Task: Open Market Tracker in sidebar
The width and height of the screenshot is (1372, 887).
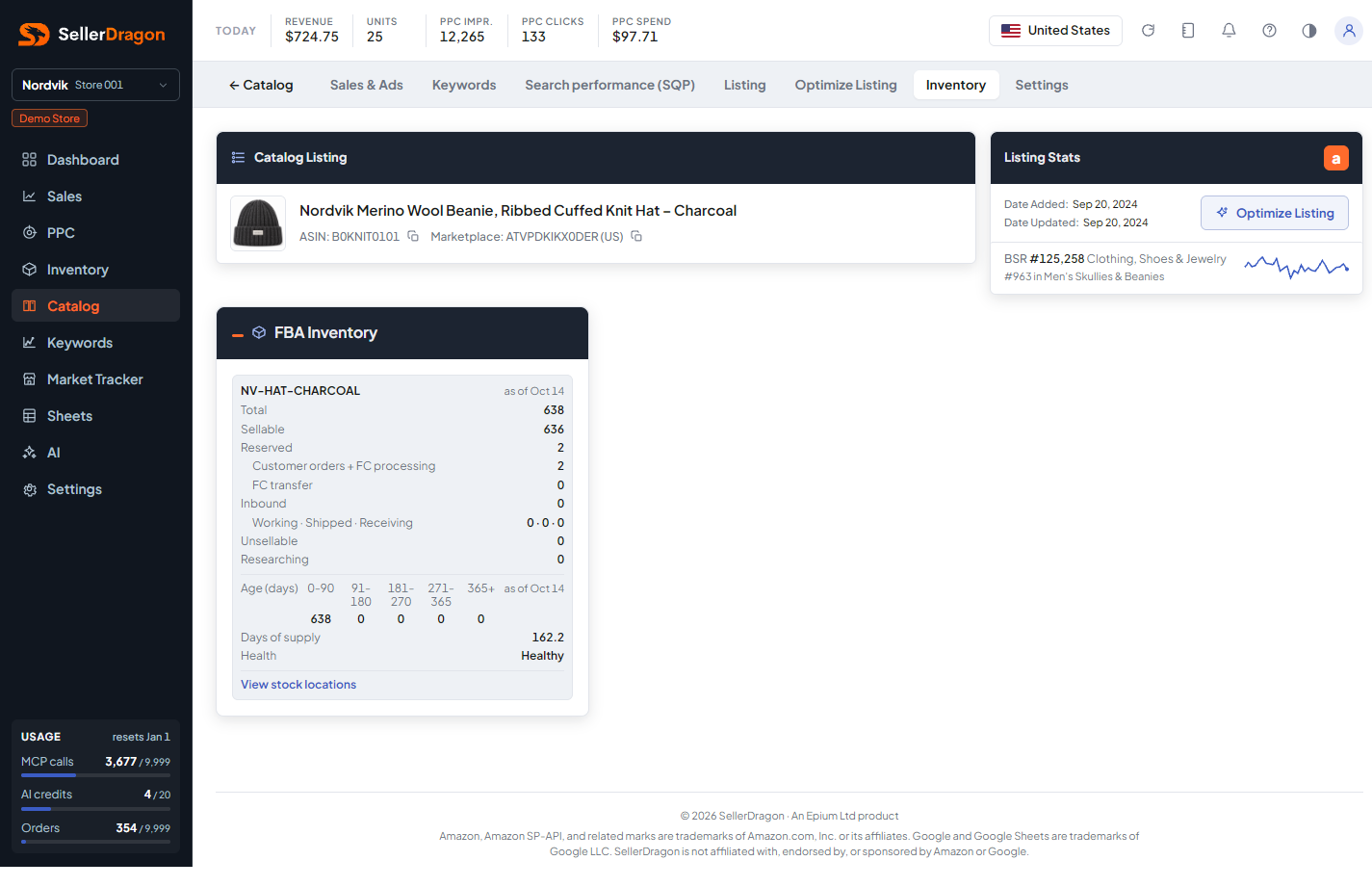Action: [x=95, y=379]
